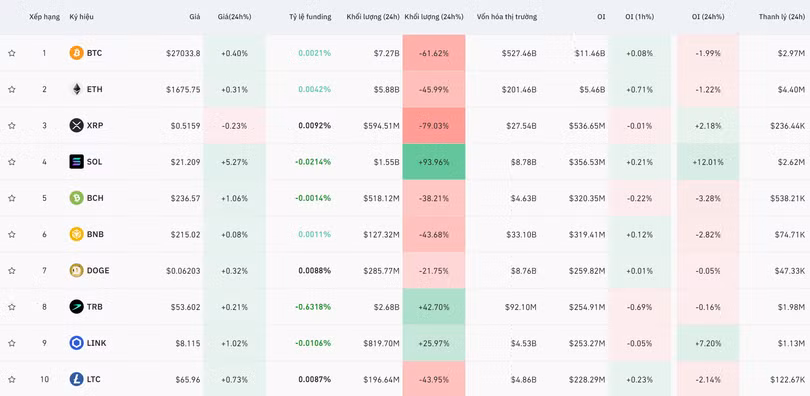Sort by OI (24h%) column header
This screenshot has height=396, width=810.
708,17
